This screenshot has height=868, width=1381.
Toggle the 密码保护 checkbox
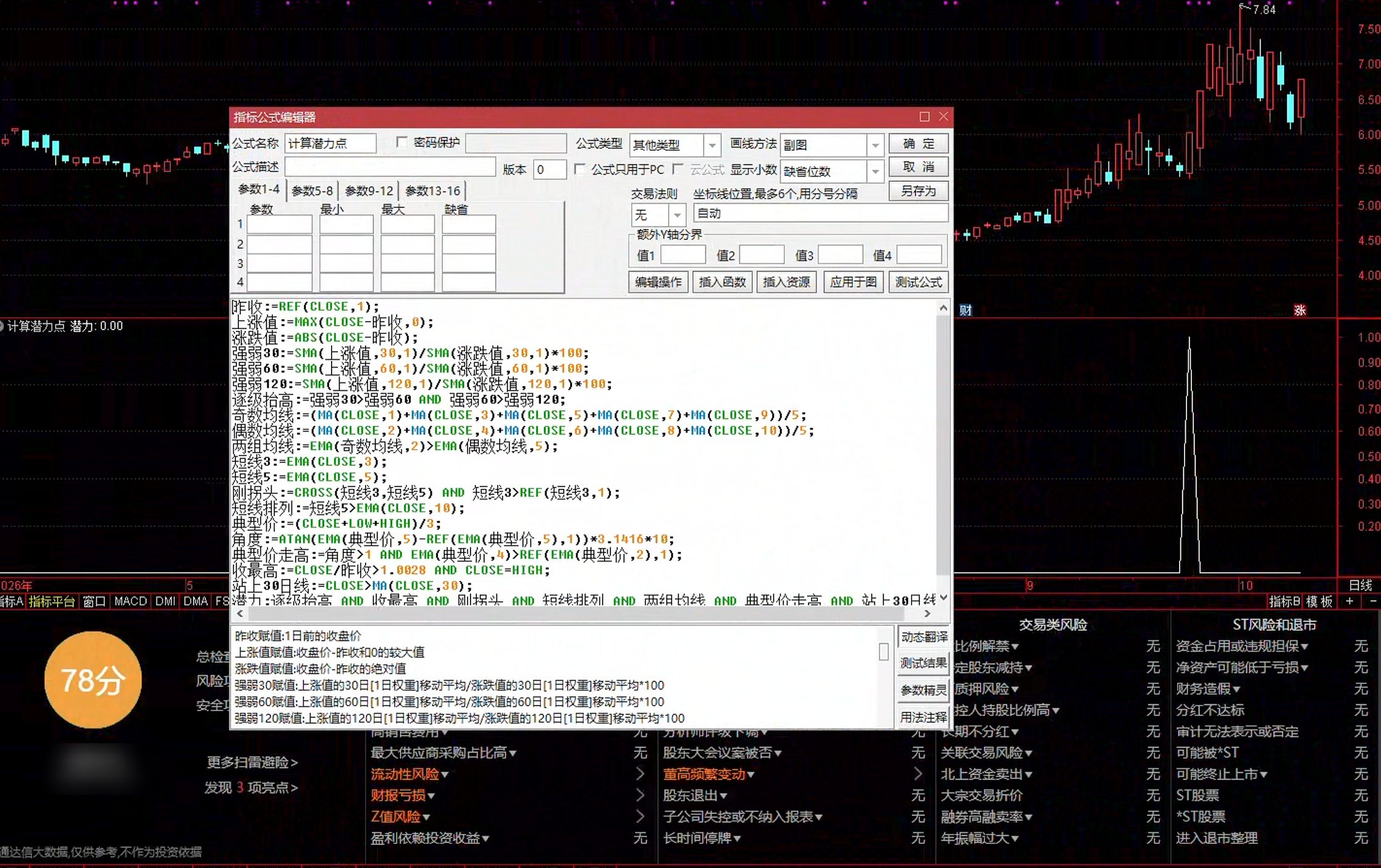click(401, 143)
